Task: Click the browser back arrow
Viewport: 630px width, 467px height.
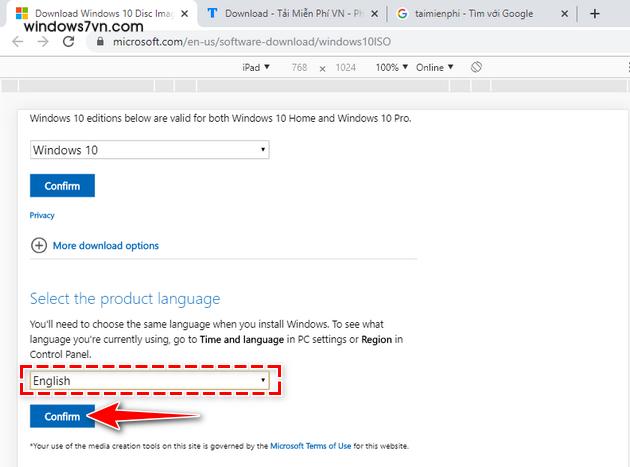Action: click(x=15, y=42)
